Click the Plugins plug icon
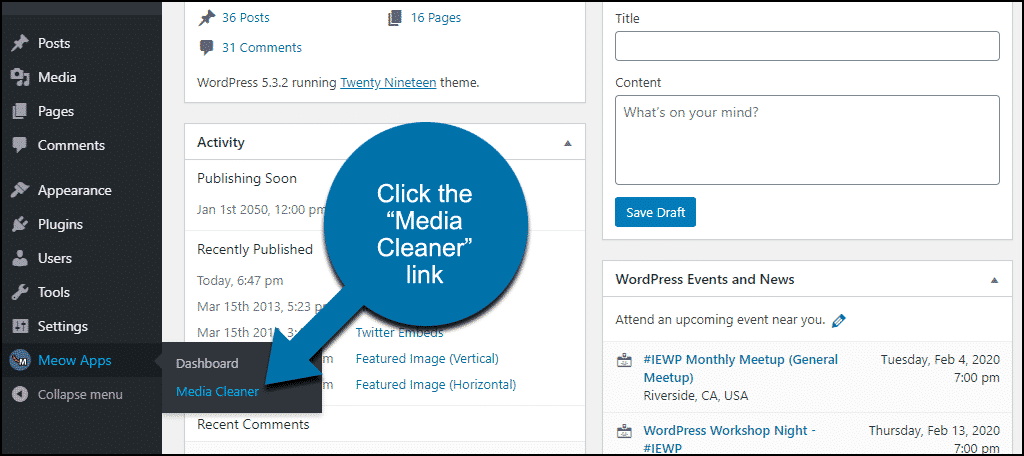 click(x=20, y=224)
